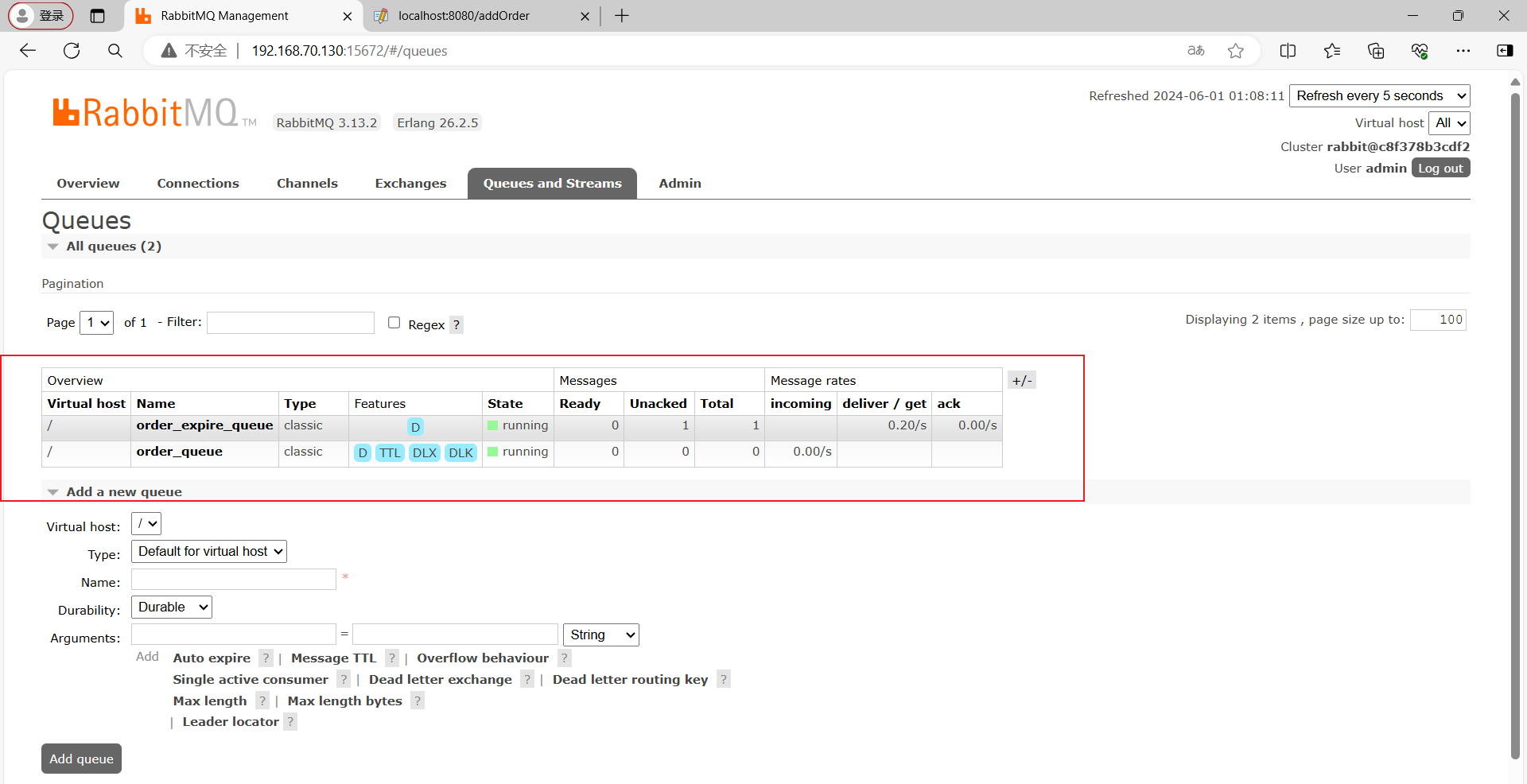Go to the Admin tab
Image resolution: width=1527 pixels, height=784 pixels.
pos(680,184)
